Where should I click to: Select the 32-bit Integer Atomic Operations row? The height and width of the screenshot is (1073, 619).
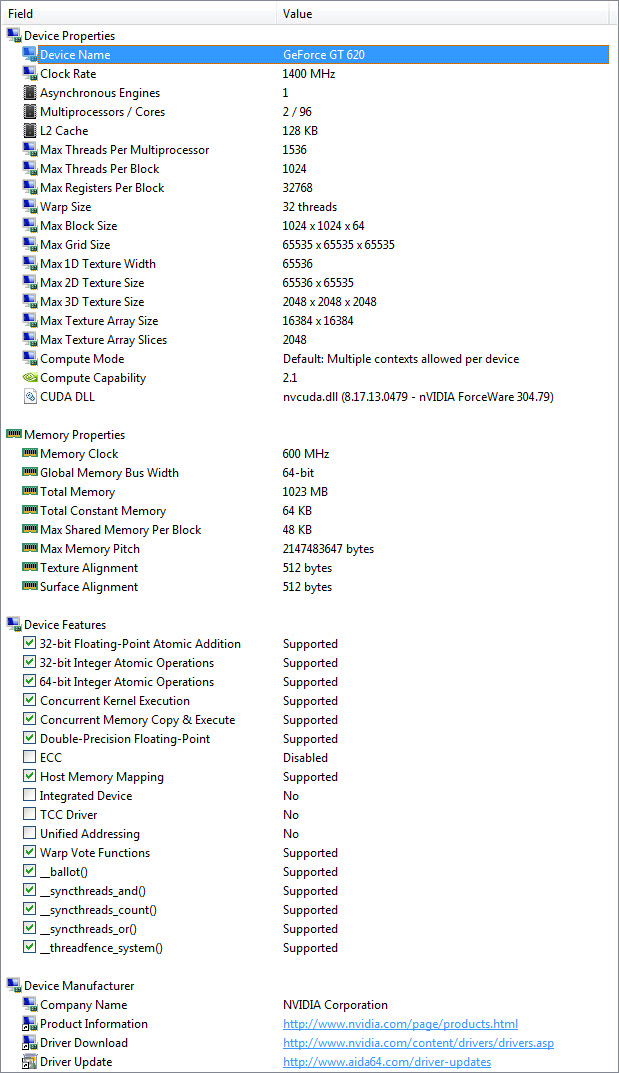pyautogui.click(x=306, y=662)
